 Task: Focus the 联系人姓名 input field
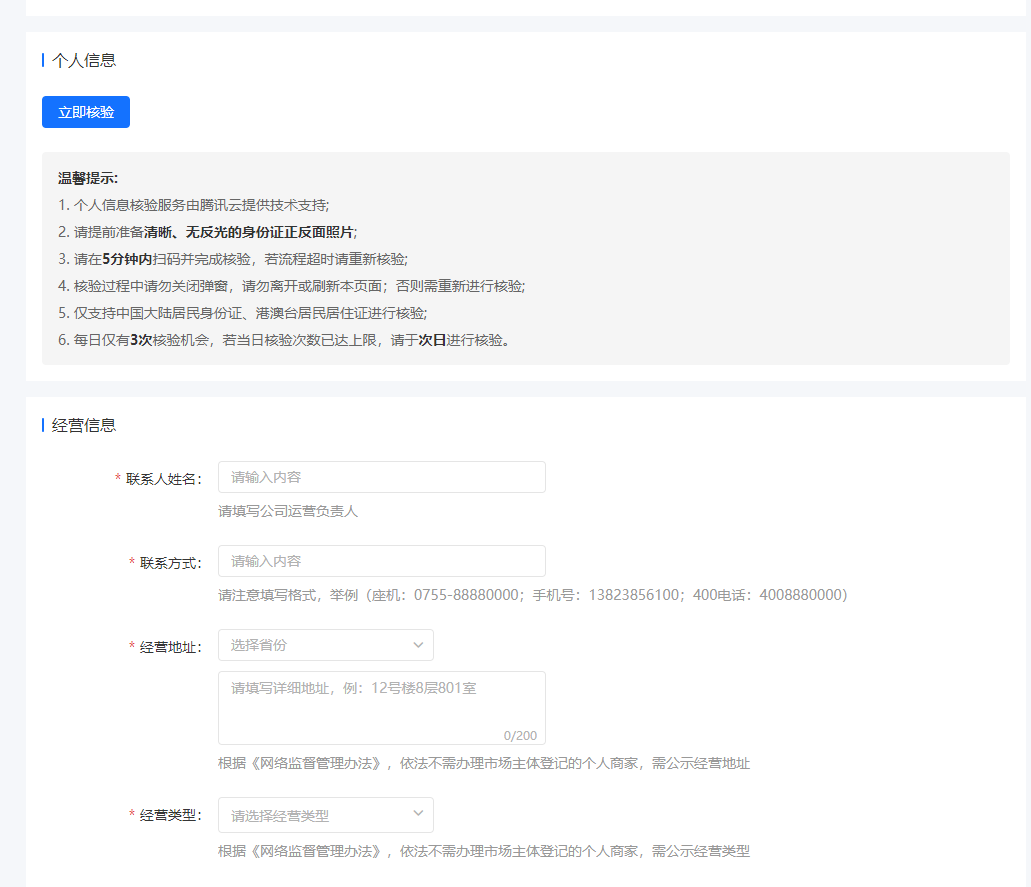click(x=381, y=477)
